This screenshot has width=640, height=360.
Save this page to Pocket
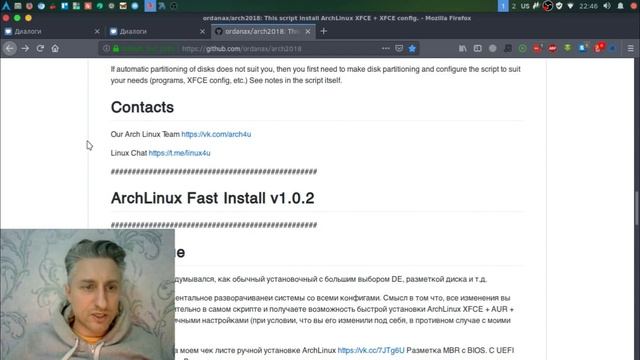(x=399, y=49)
